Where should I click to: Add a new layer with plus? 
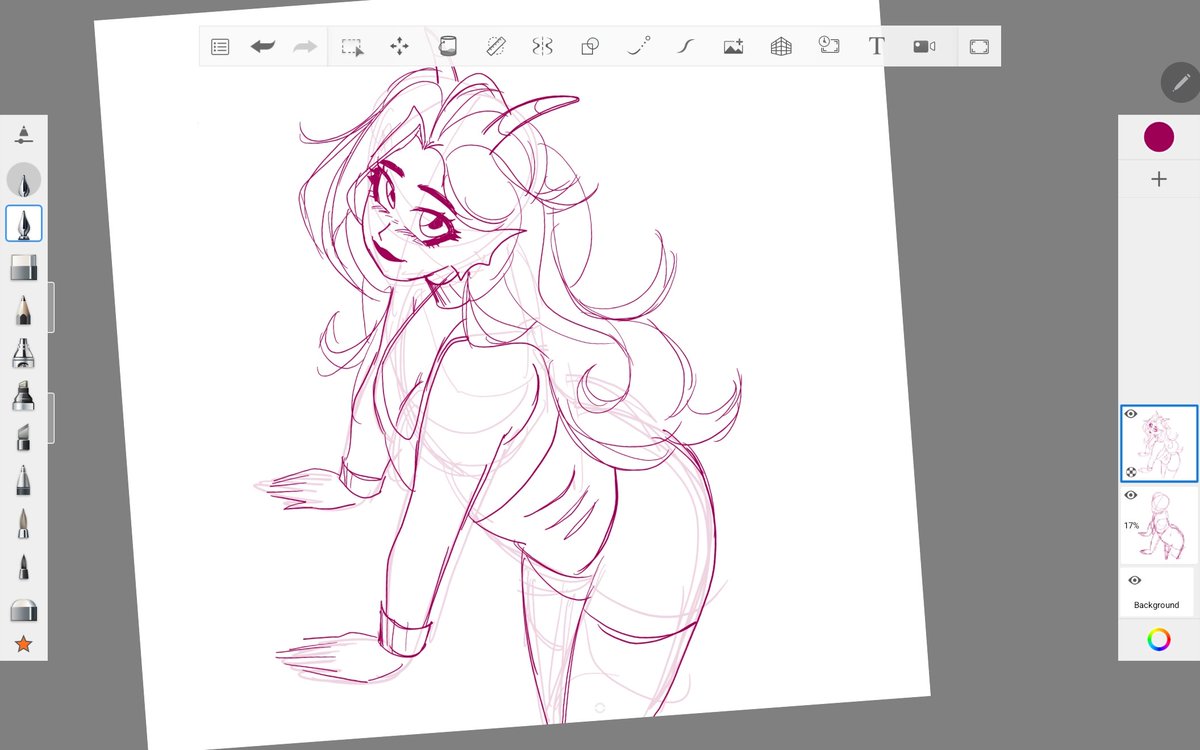click(1159, 180)
